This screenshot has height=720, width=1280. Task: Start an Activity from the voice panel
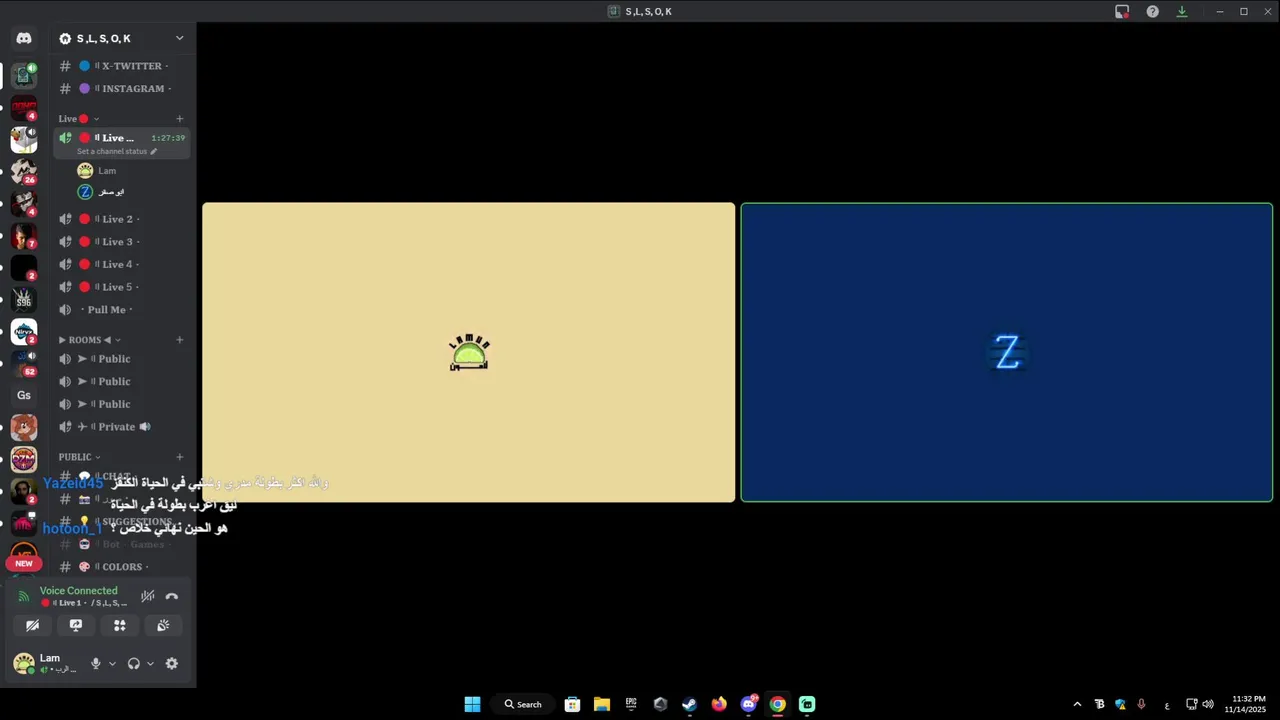pos(119,625)
